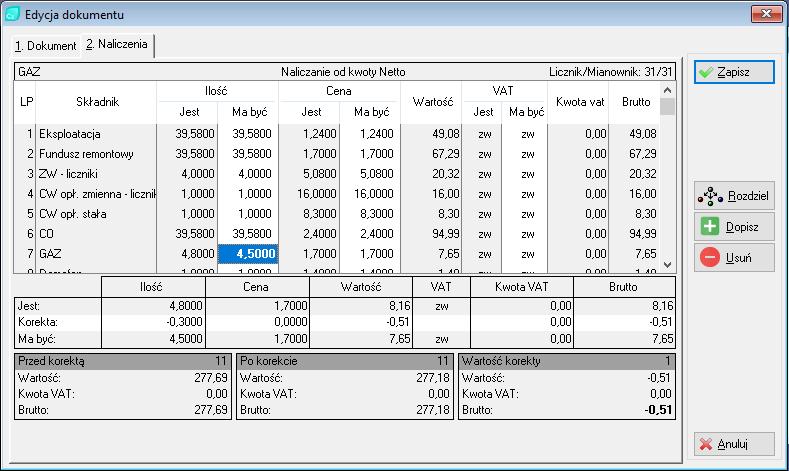The image size is (789, 471).
Task: Click the Naliczanie od kwoty Netto caption
Action: pyautogui.click(x=343, y=72)
